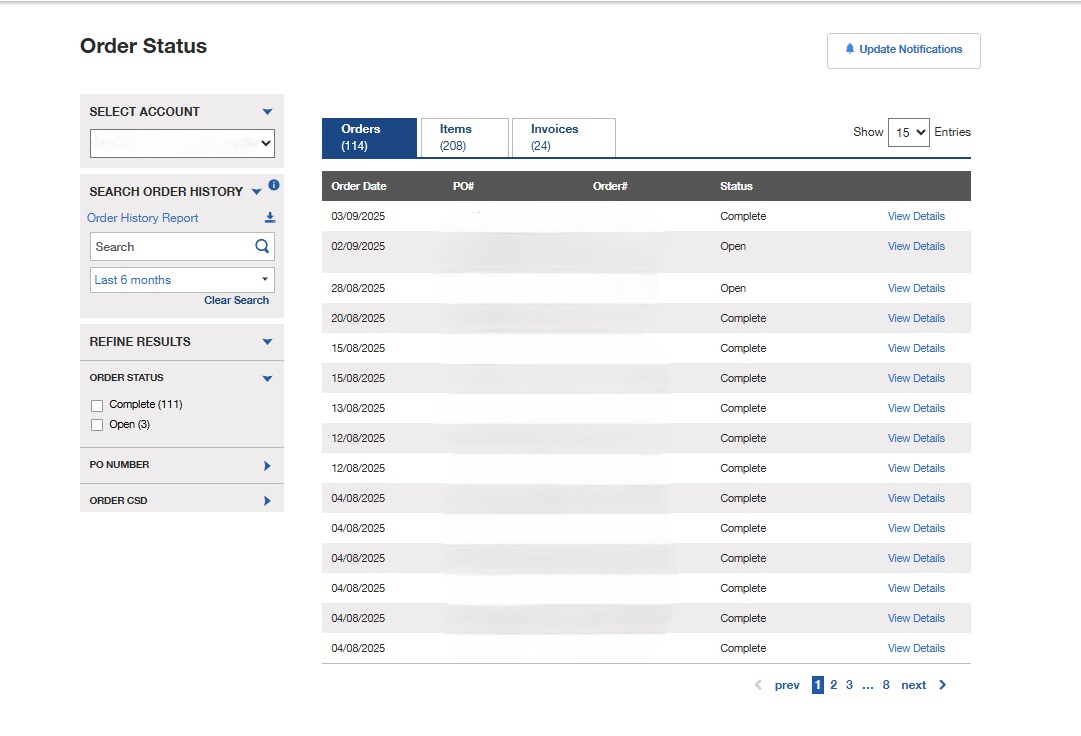Click the next-page chevron arrow in pagination
The width and height of the screenshot is (1081, 736).
point(941,684)
